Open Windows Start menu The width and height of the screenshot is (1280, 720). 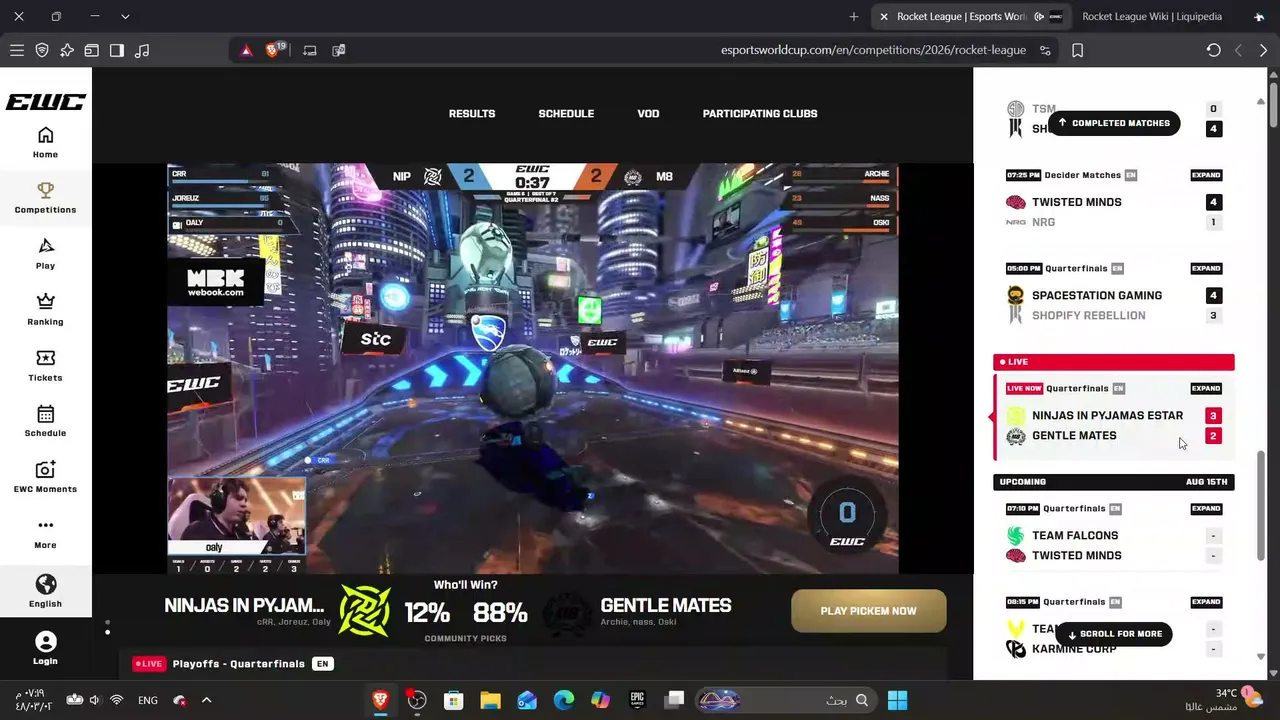point(897,700)
